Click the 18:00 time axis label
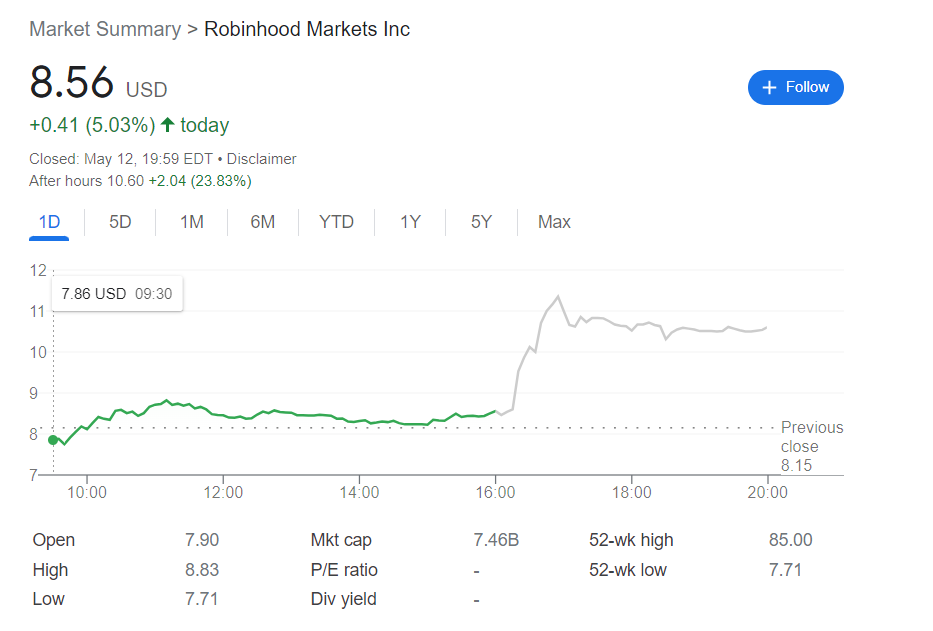 (631, 492)
